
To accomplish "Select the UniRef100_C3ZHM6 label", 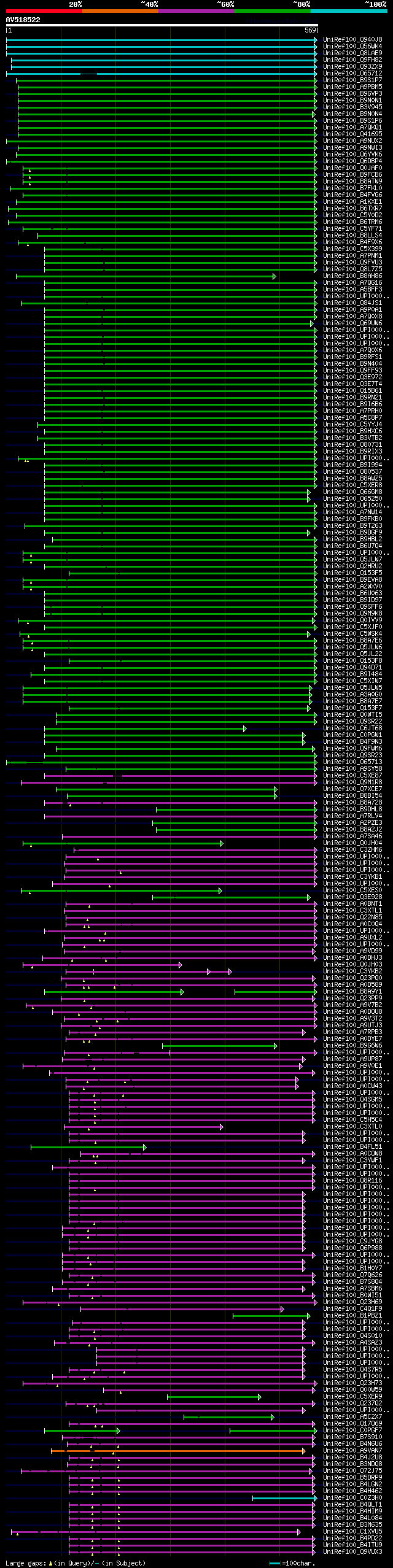I will tap(352, 850).
